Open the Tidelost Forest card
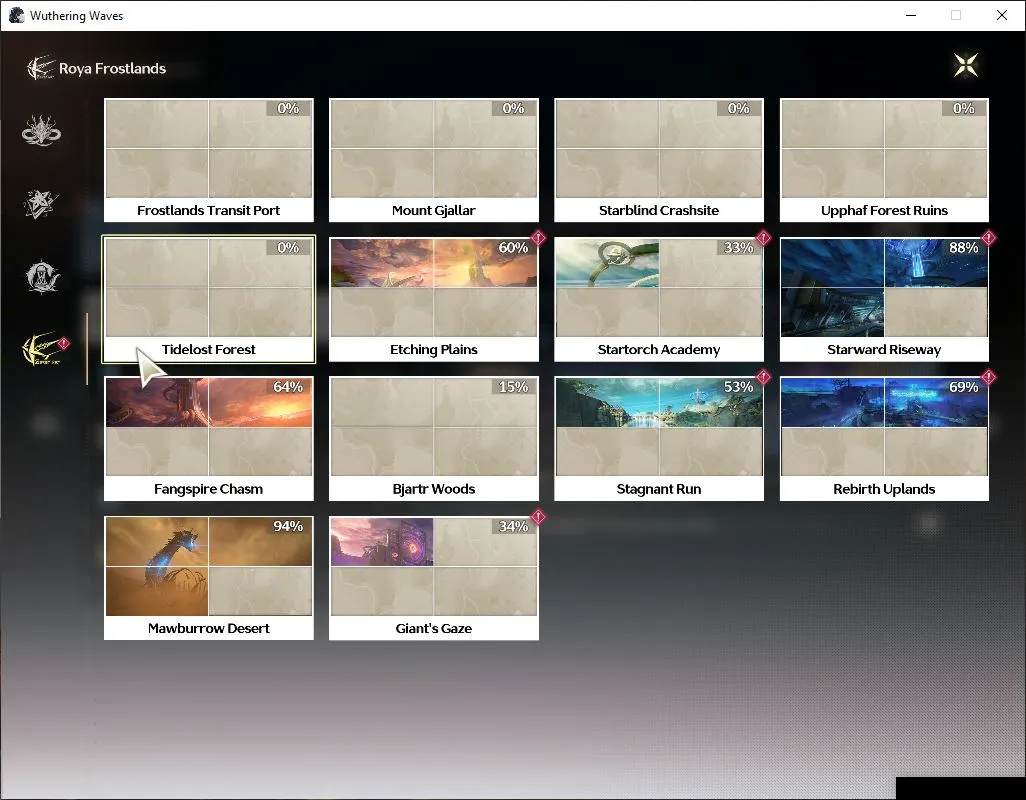 (x=209, y=299)
